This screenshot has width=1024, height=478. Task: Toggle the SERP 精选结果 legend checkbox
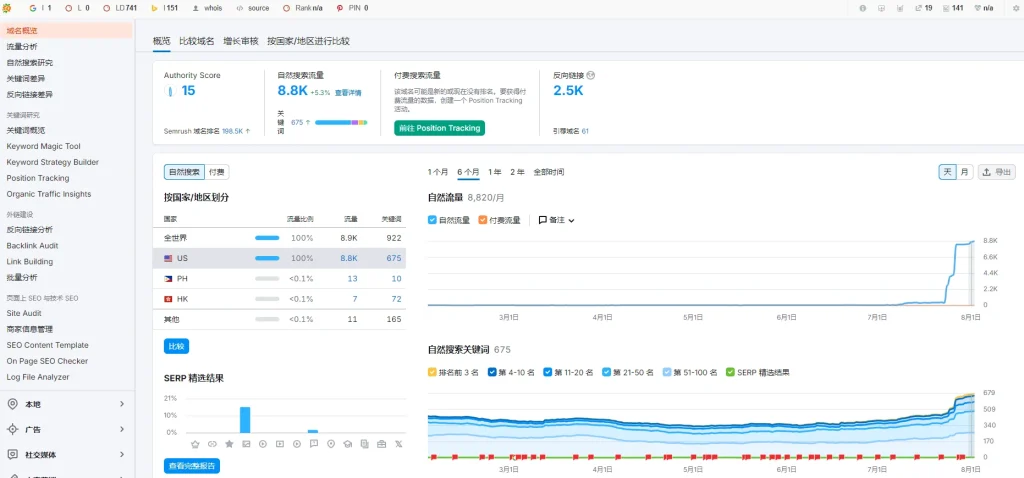tap(730, 372)
